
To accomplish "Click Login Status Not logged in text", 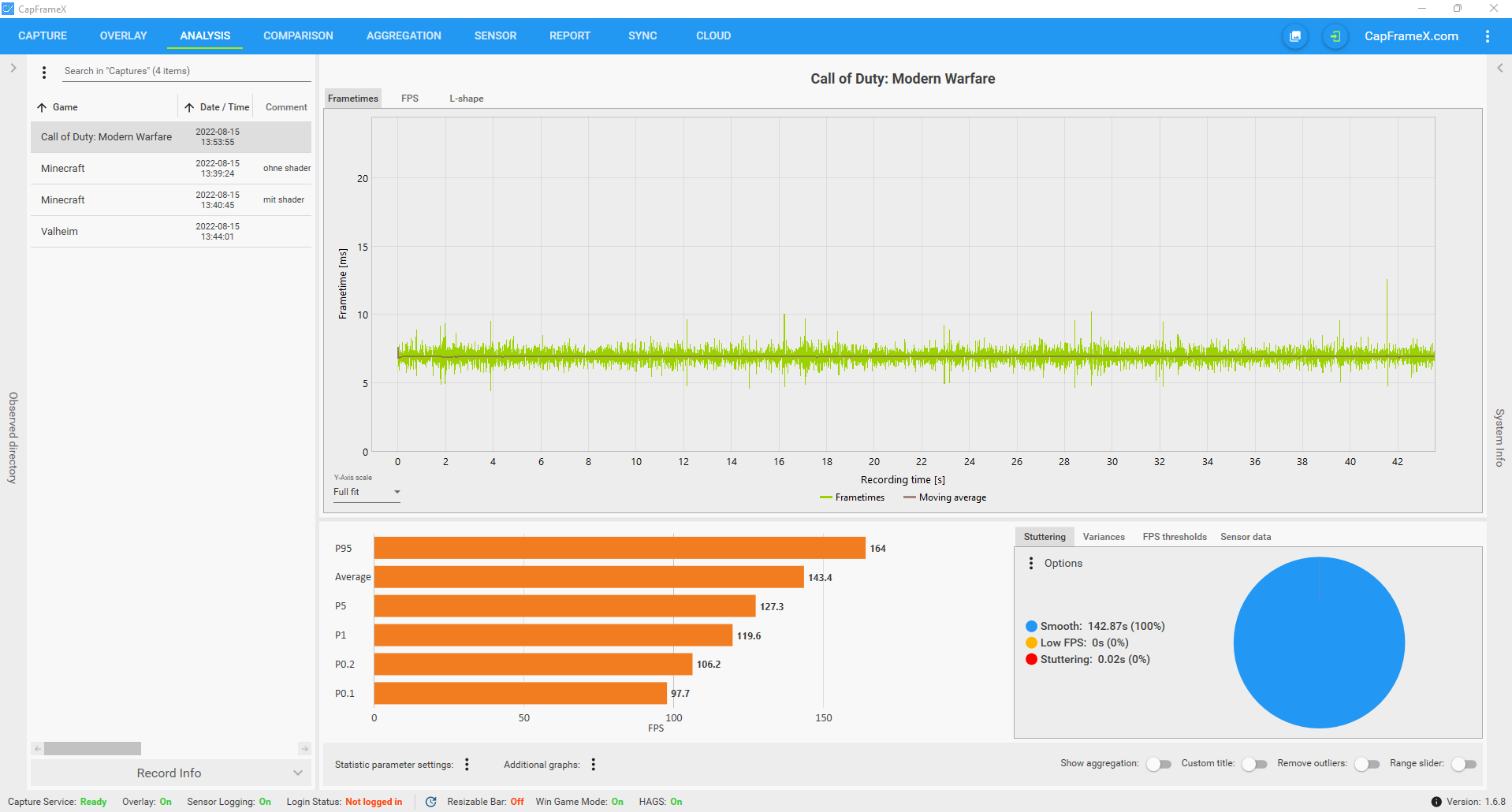I will 374,802.
